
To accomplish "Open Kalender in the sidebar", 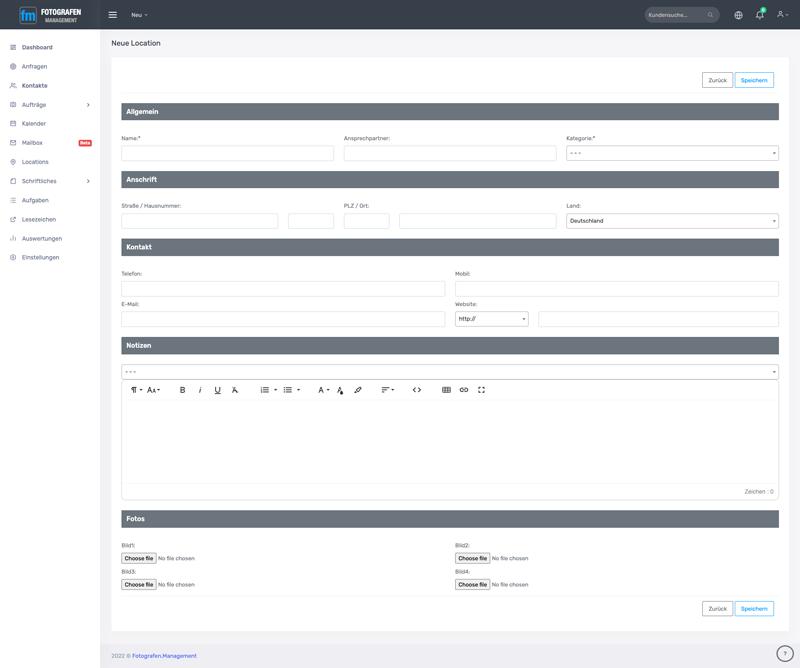I will click(34, 124).
